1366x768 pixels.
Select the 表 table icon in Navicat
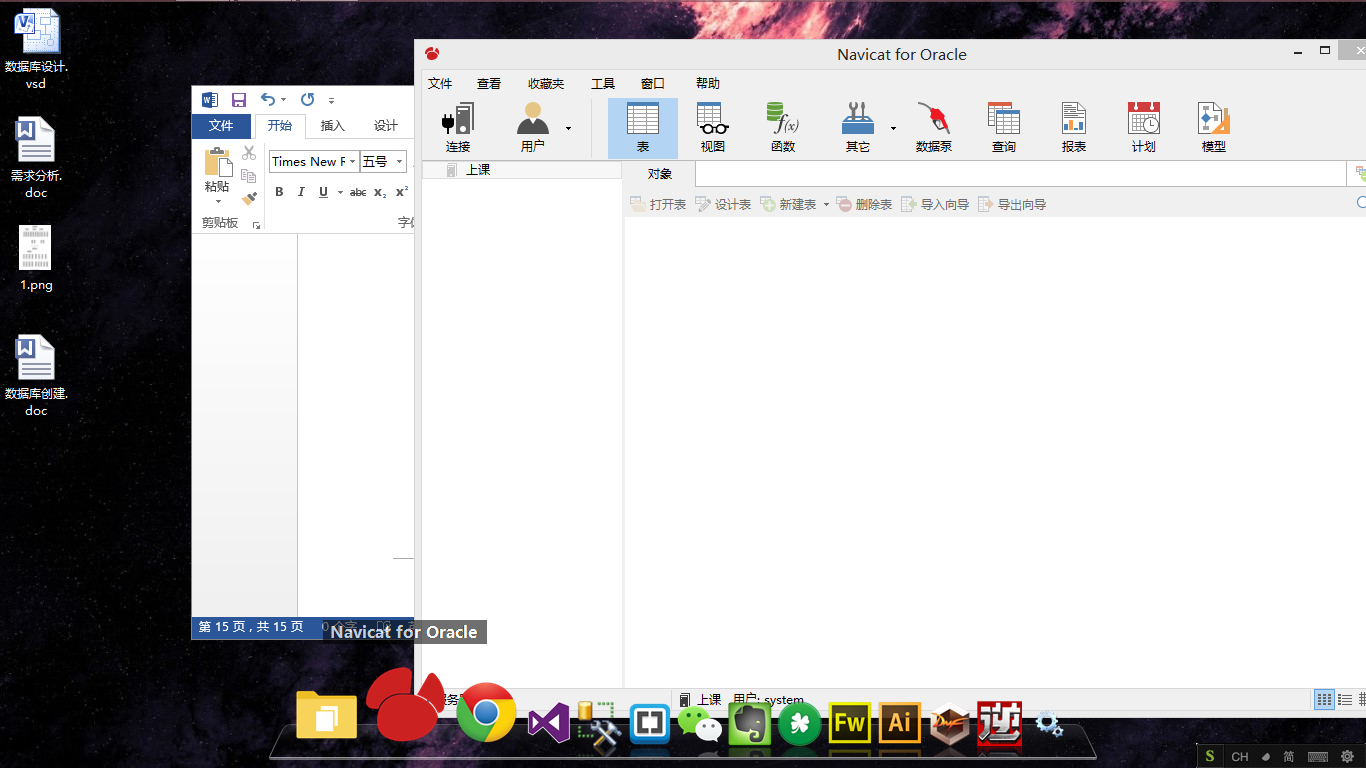[x=643, y=127]
